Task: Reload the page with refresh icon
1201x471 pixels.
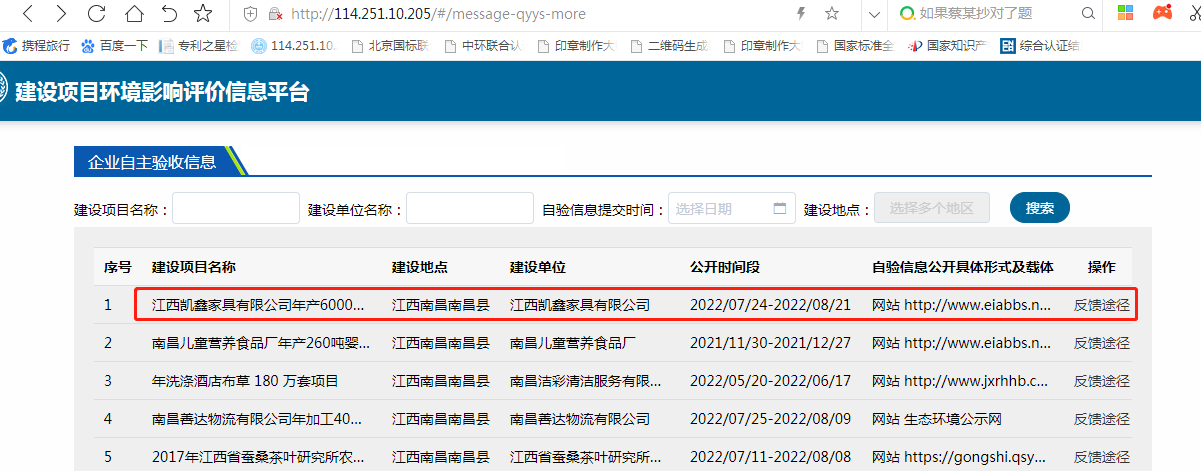Action: point(97,14)
